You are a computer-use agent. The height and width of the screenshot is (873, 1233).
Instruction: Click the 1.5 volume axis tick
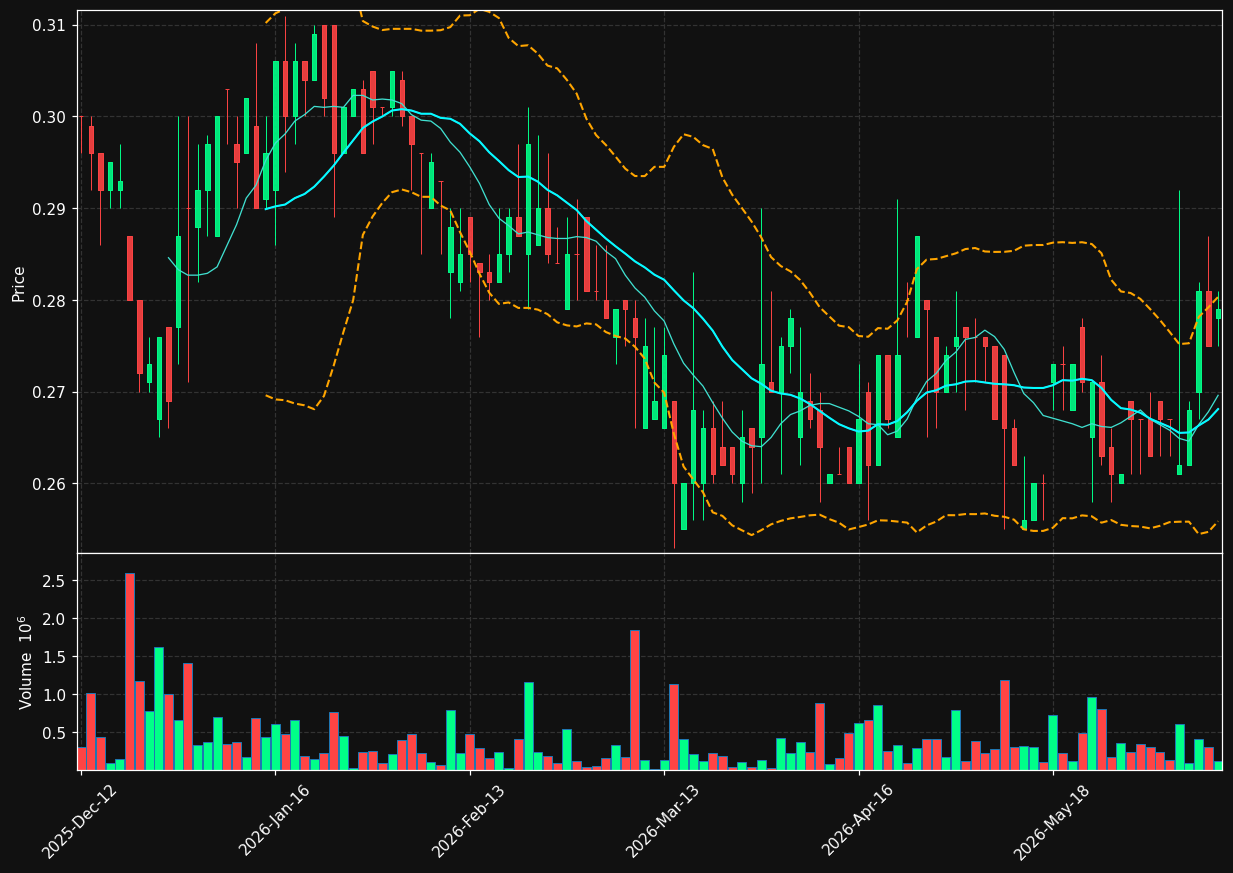pyautogui.click(x=55, y=657)
